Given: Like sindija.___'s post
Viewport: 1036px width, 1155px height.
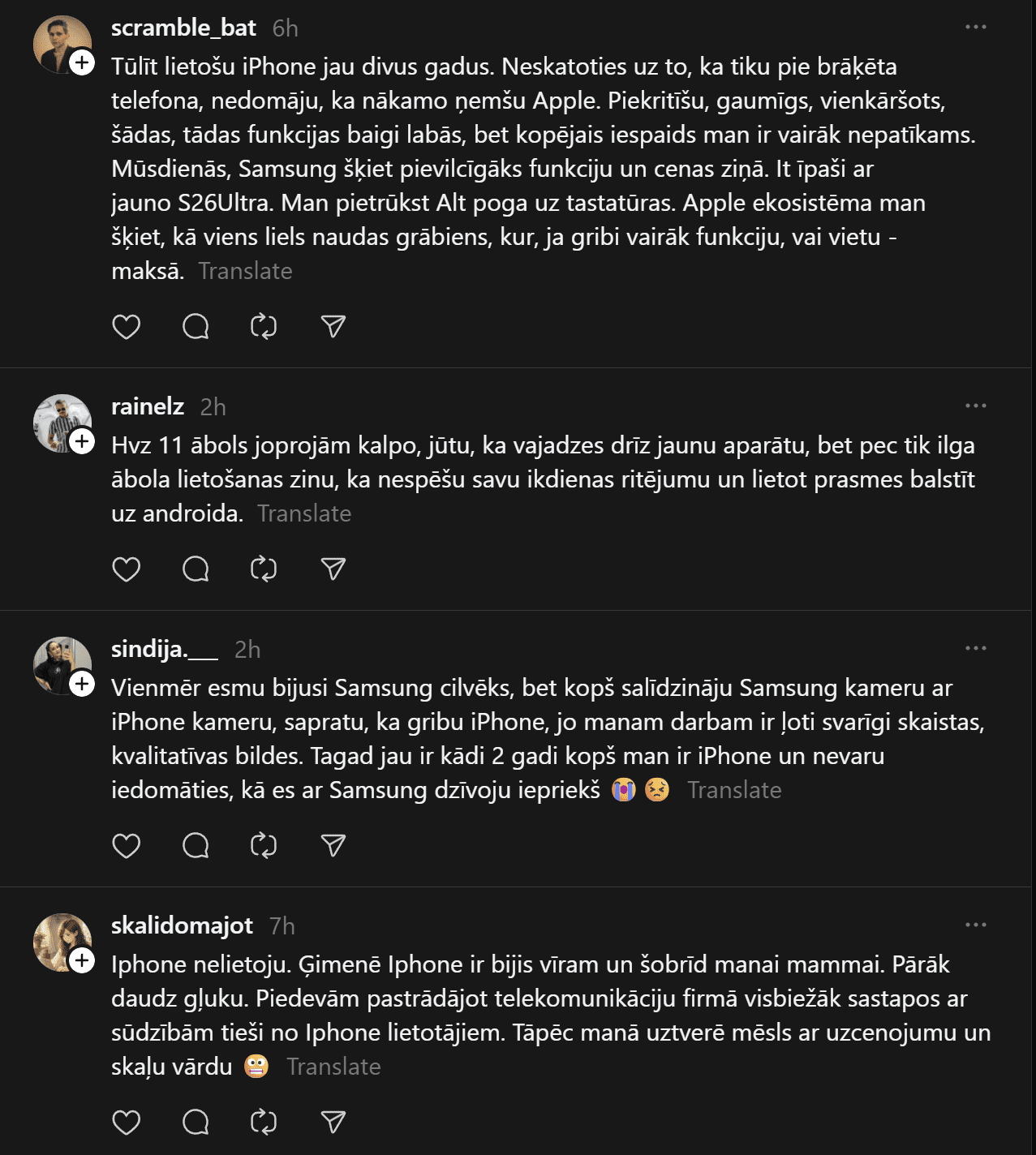Looking at the screenshot, I should tap(126, 846).
